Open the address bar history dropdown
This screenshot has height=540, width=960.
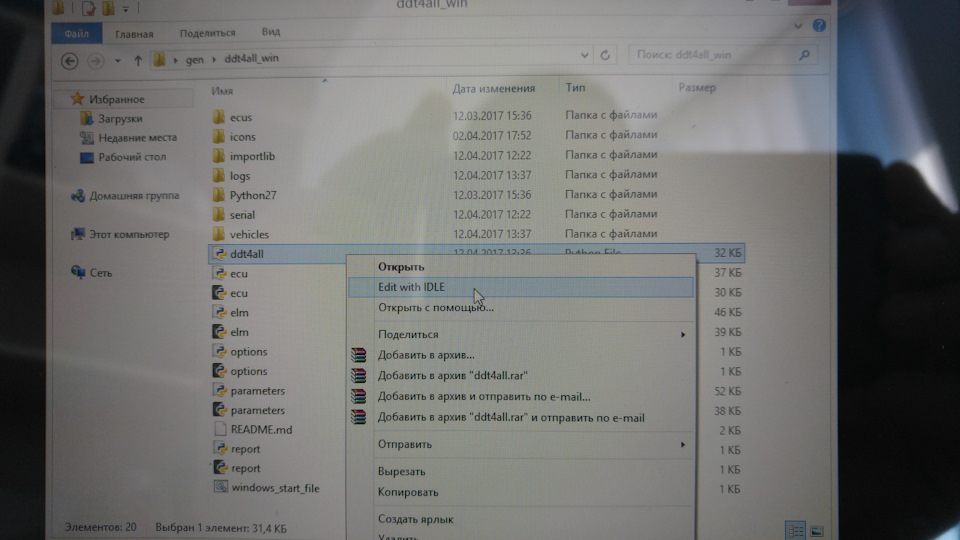click(x=586, y=58)
